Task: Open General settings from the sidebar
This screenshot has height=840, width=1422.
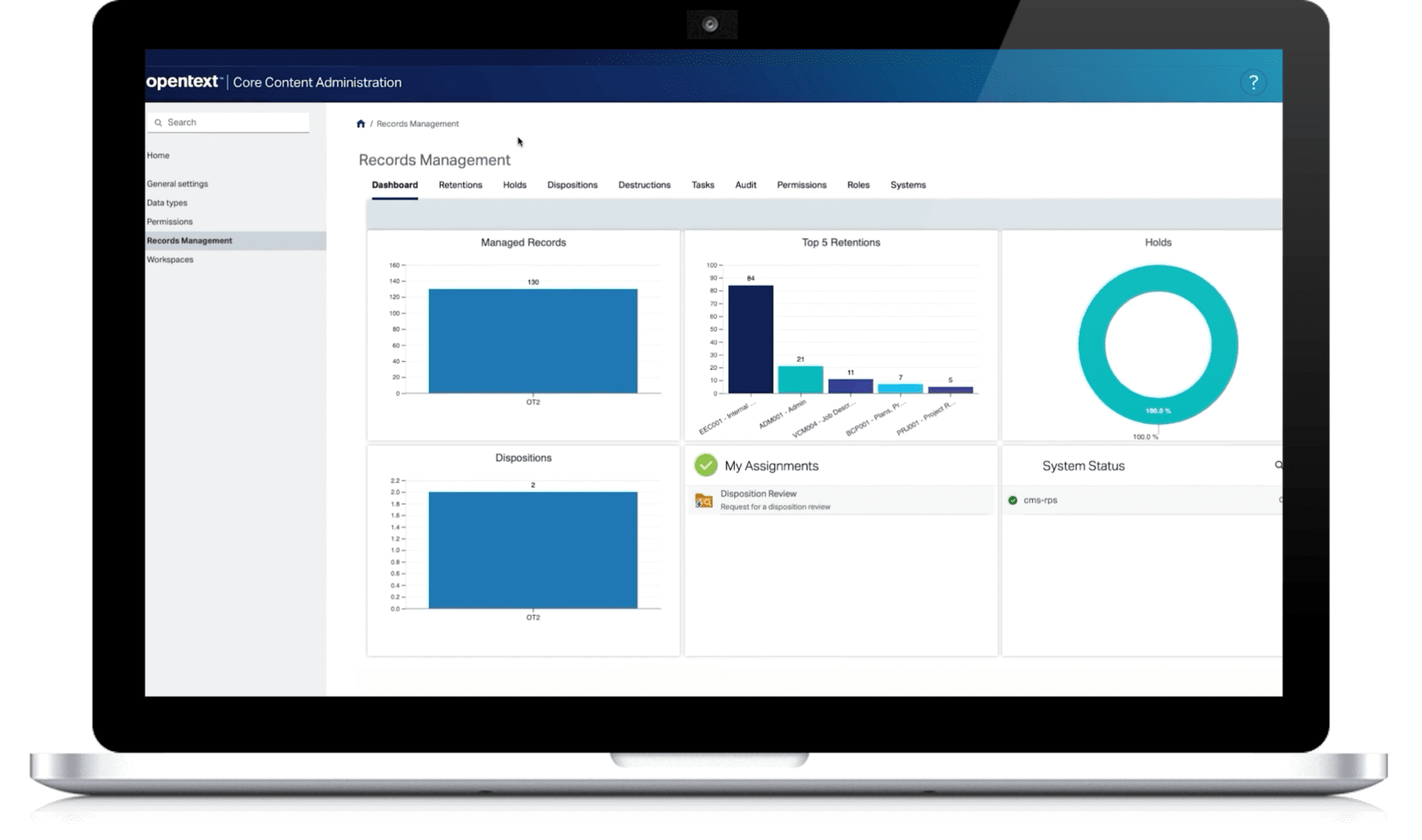Action: click(x=176, y=183)
